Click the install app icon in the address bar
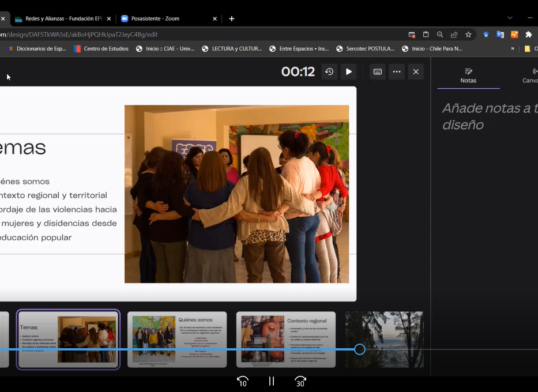538x392 pixels. point(426,34)
